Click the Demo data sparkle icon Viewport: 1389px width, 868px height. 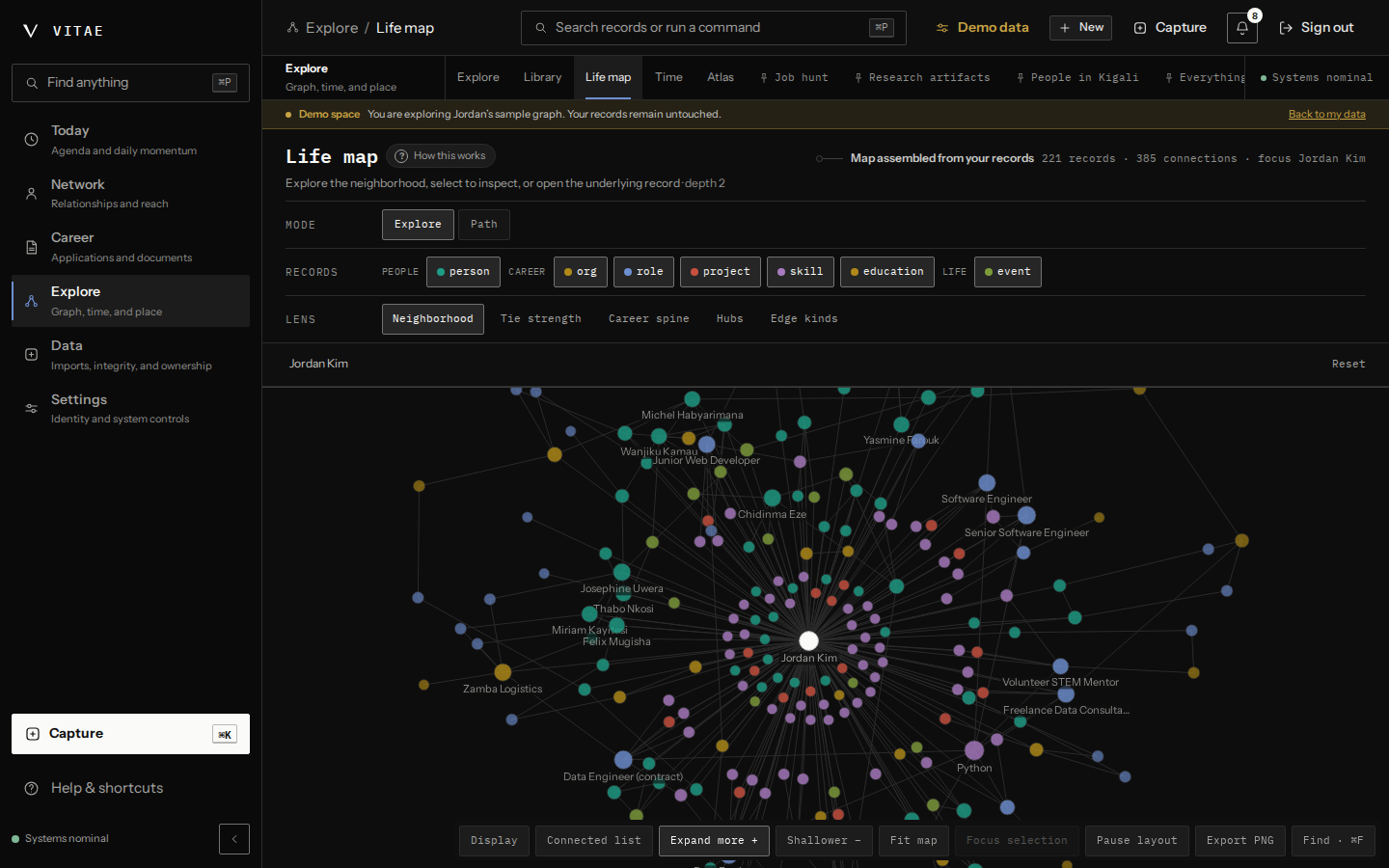click(942, 28)
